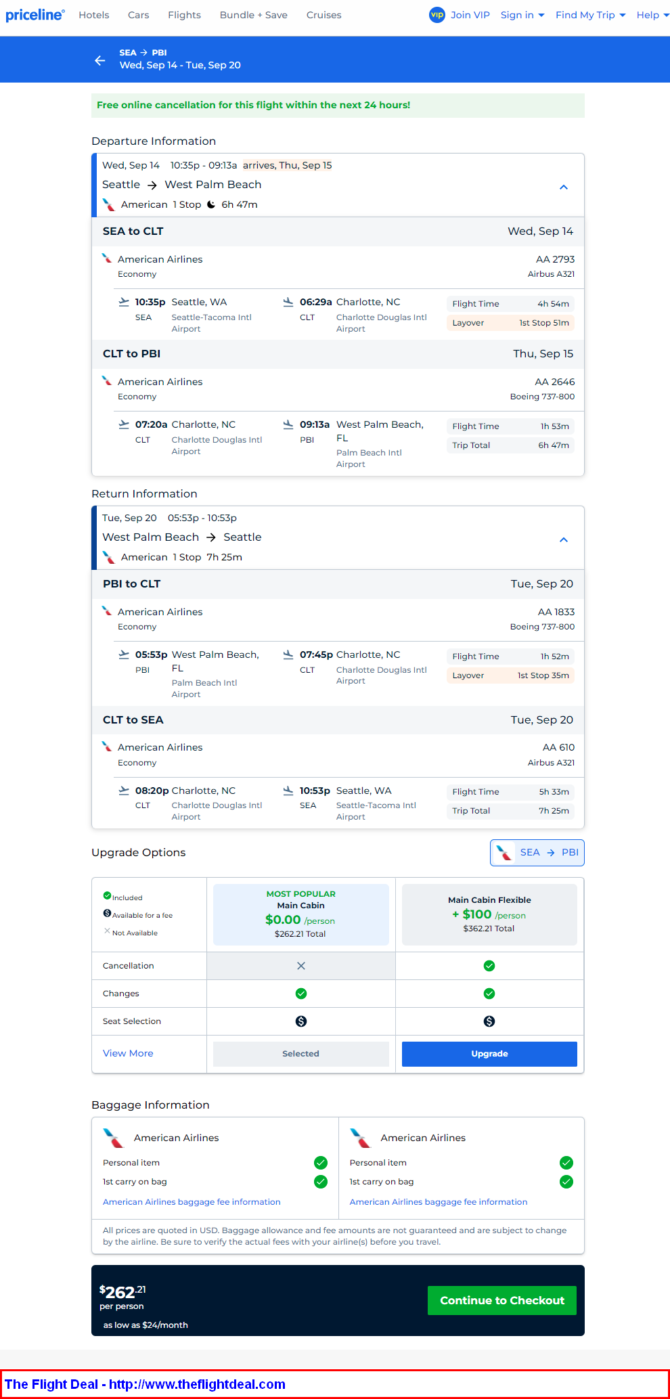The image size is (670, 1399).
Task: Open the Sign in dropdown
Action: pyautogui.click(x=522, y=15)
